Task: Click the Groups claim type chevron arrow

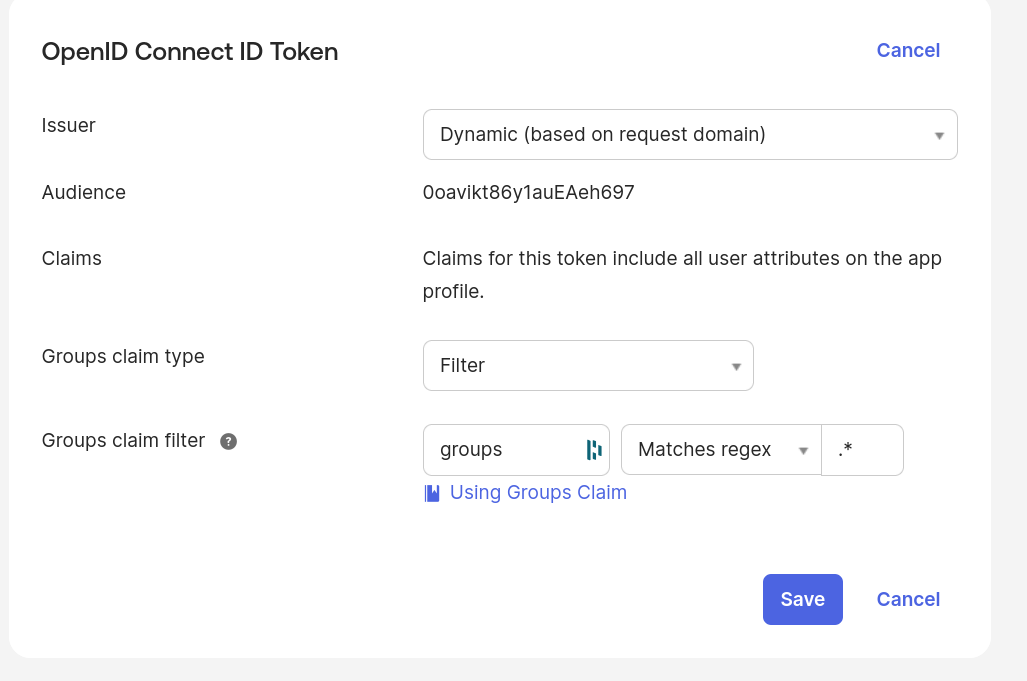Action: 735,365
